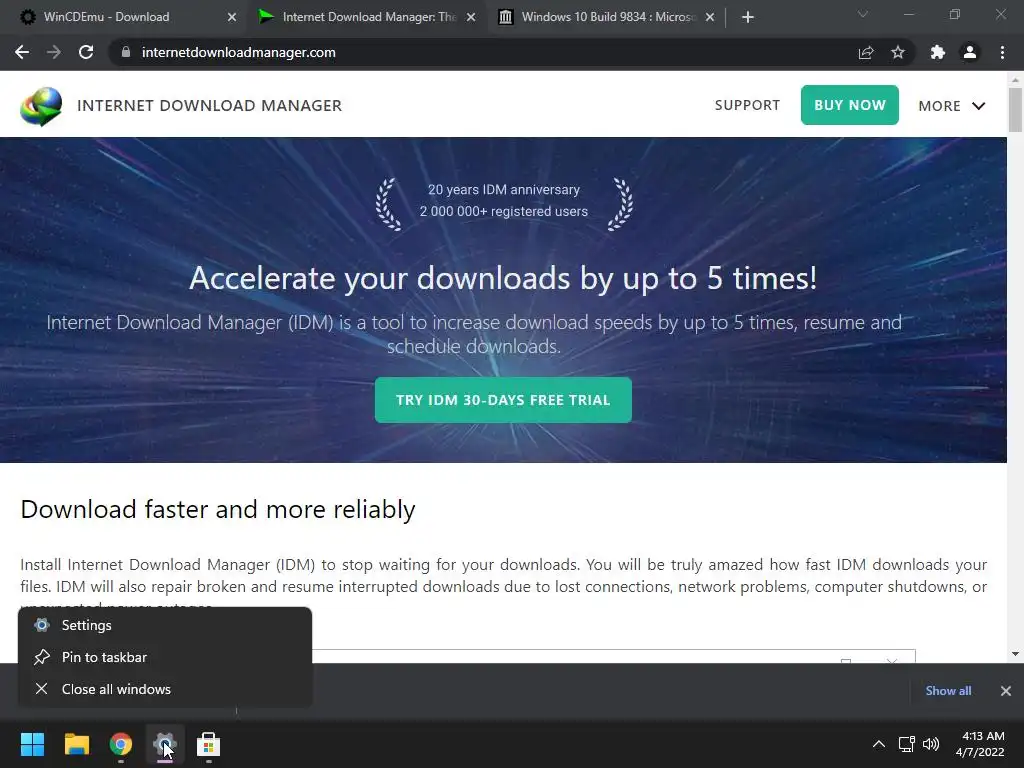Open the clock showing 4:13 AM
The width and height of the screenshot is (1024, 768).
point(980,744)
